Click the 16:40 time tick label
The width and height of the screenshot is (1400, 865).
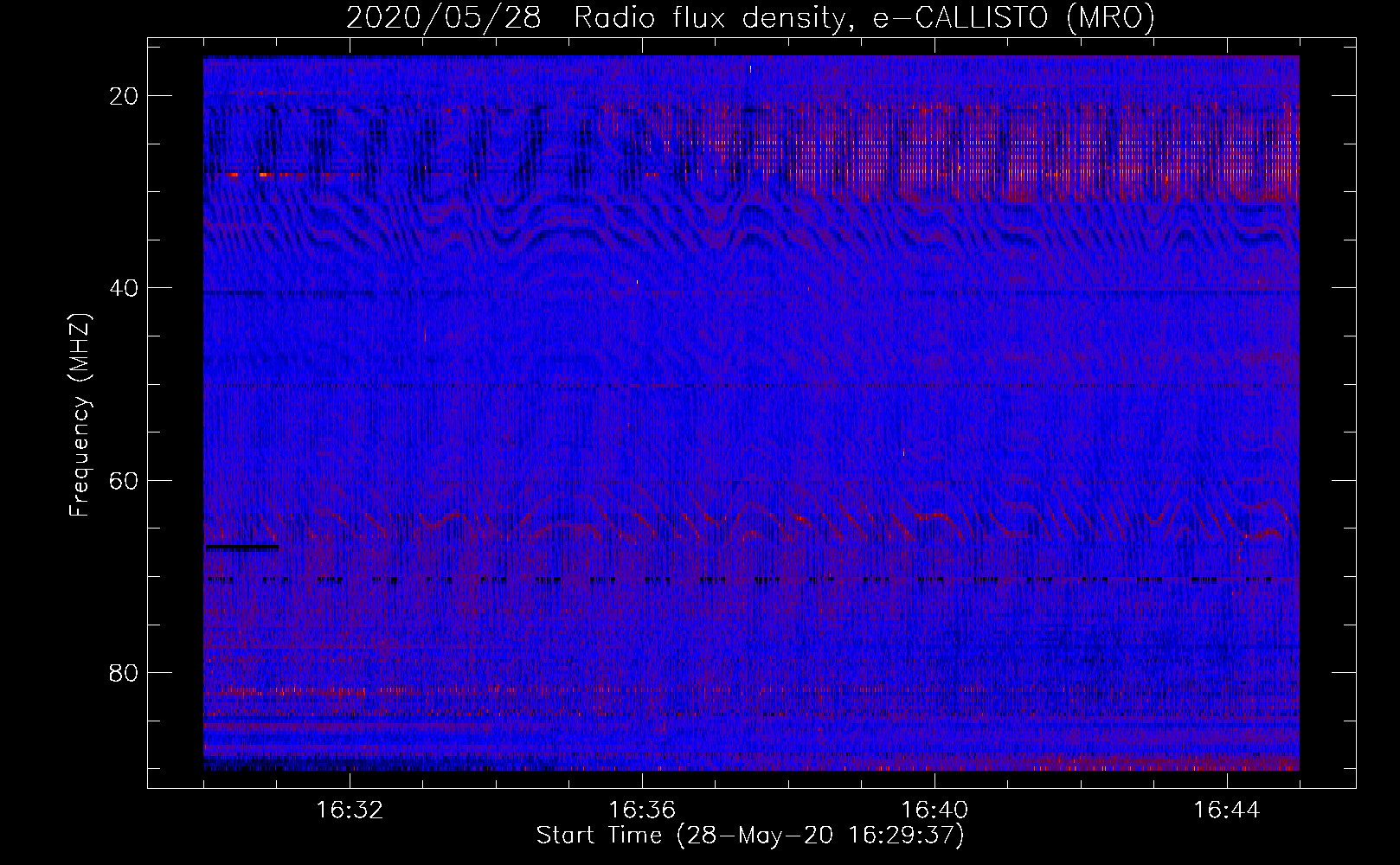[934, 811]
